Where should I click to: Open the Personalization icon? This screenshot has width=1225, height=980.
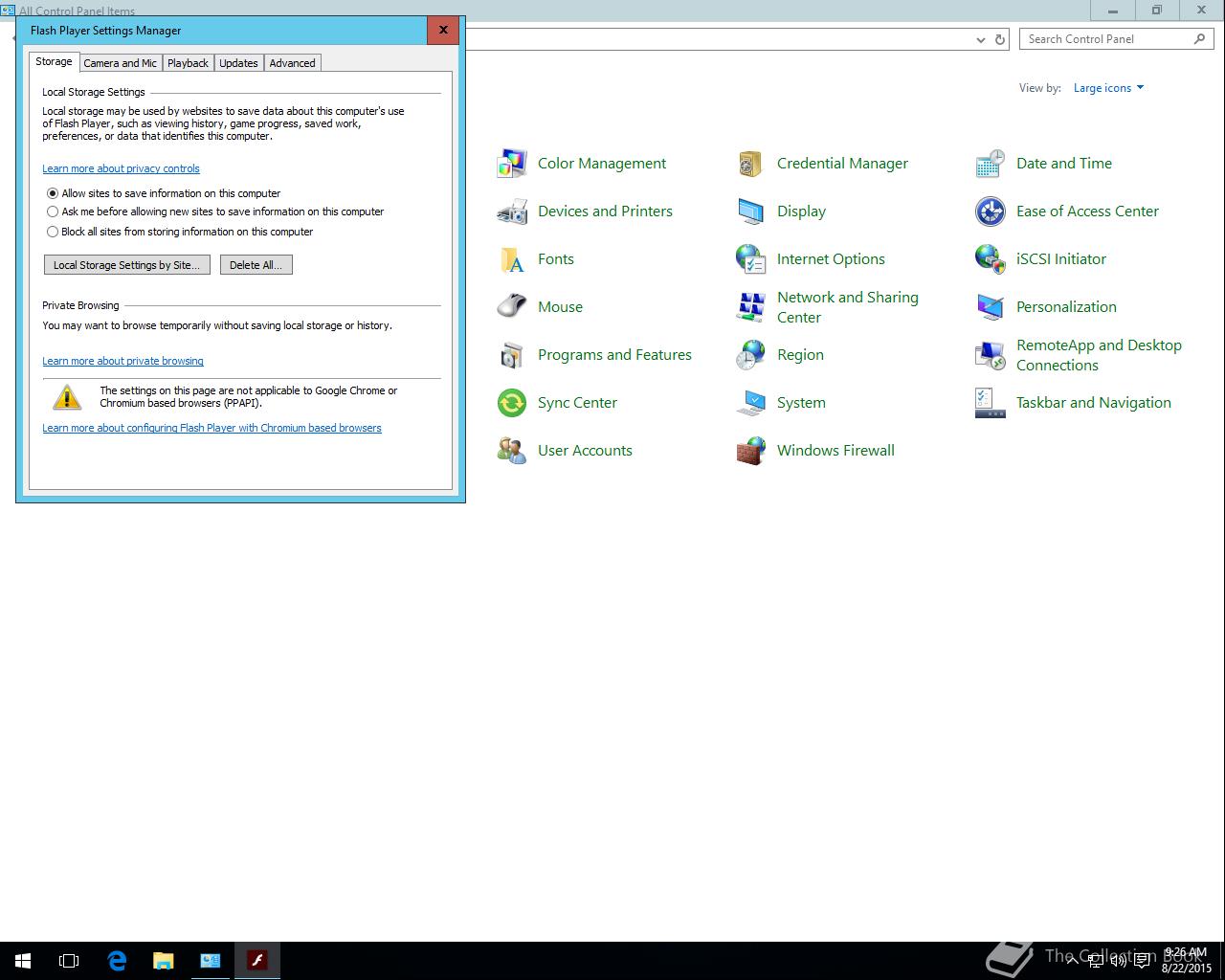[991, 307]
